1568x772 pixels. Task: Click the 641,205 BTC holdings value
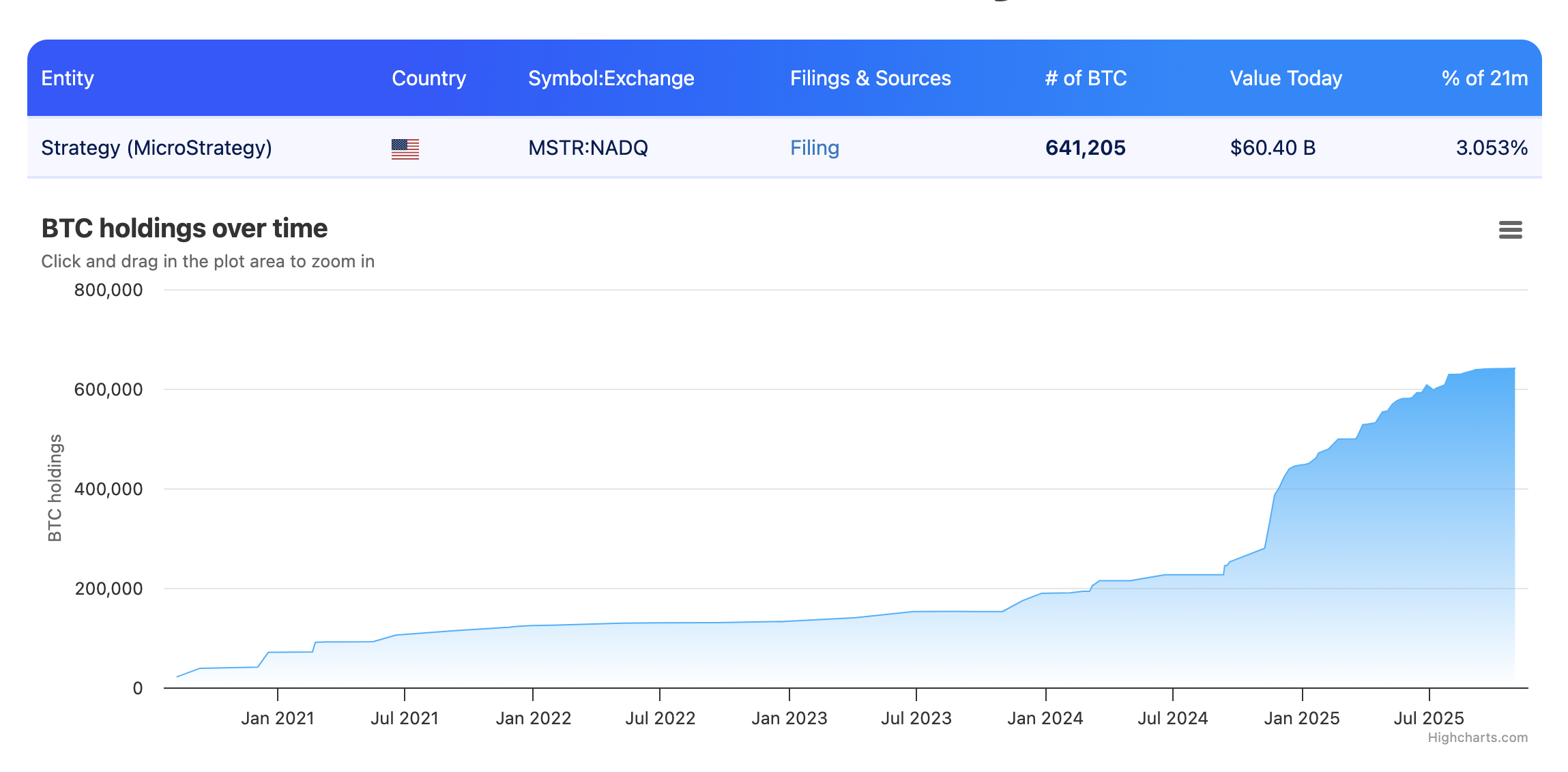[1085, 148]
